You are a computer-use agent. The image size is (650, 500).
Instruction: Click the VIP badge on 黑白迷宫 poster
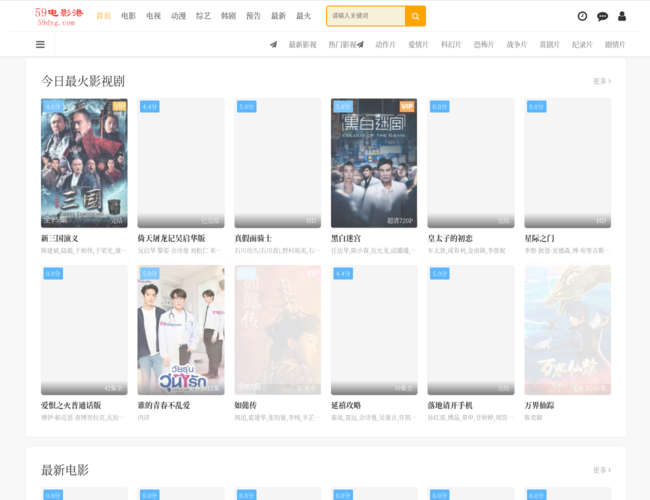coord(407,107)
